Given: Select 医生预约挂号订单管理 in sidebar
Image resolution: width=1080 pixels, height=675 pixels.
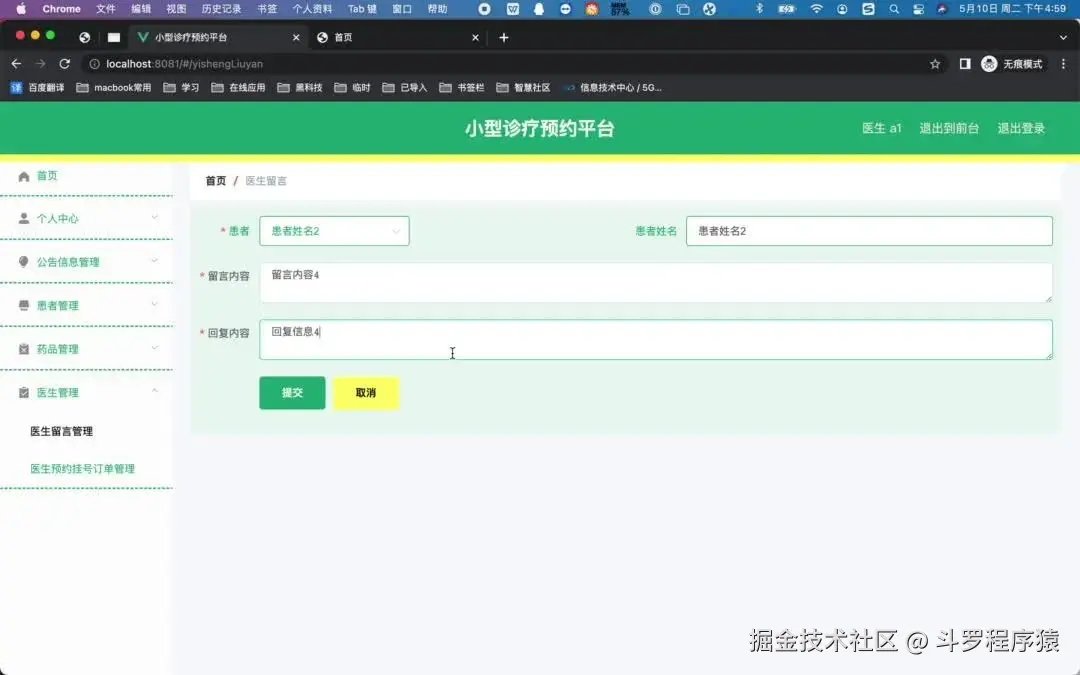Looking at the screenshot, I should point(82,469).
